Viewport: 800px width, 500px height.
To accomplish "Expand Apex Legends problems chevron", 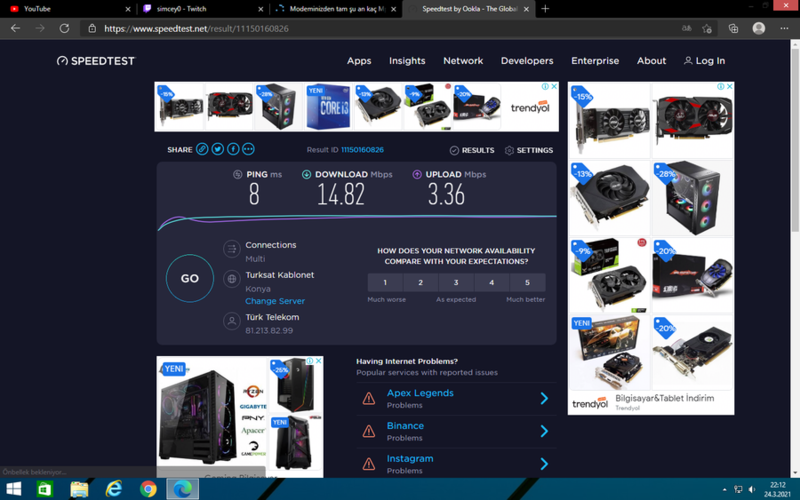I will (x=544, y=398).
